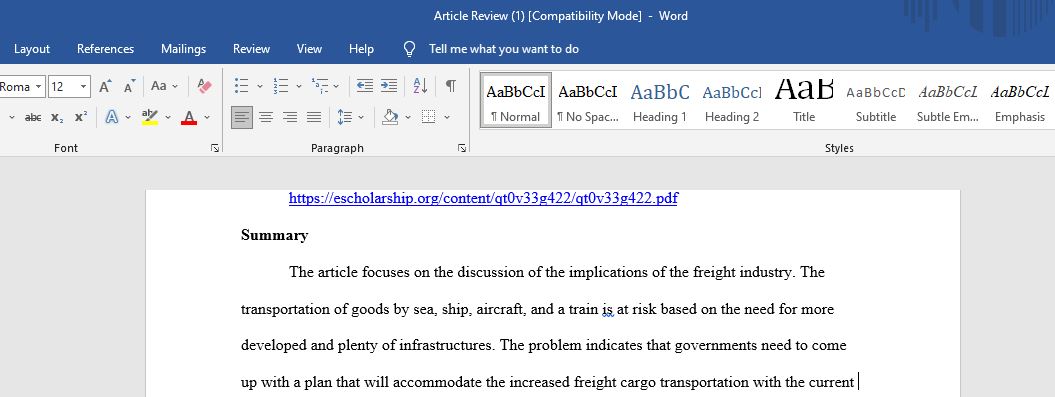The height and width of the screenshot is (397, 1055).
Task: Click the Increase Indent icon
Action: tap(389, 86)
